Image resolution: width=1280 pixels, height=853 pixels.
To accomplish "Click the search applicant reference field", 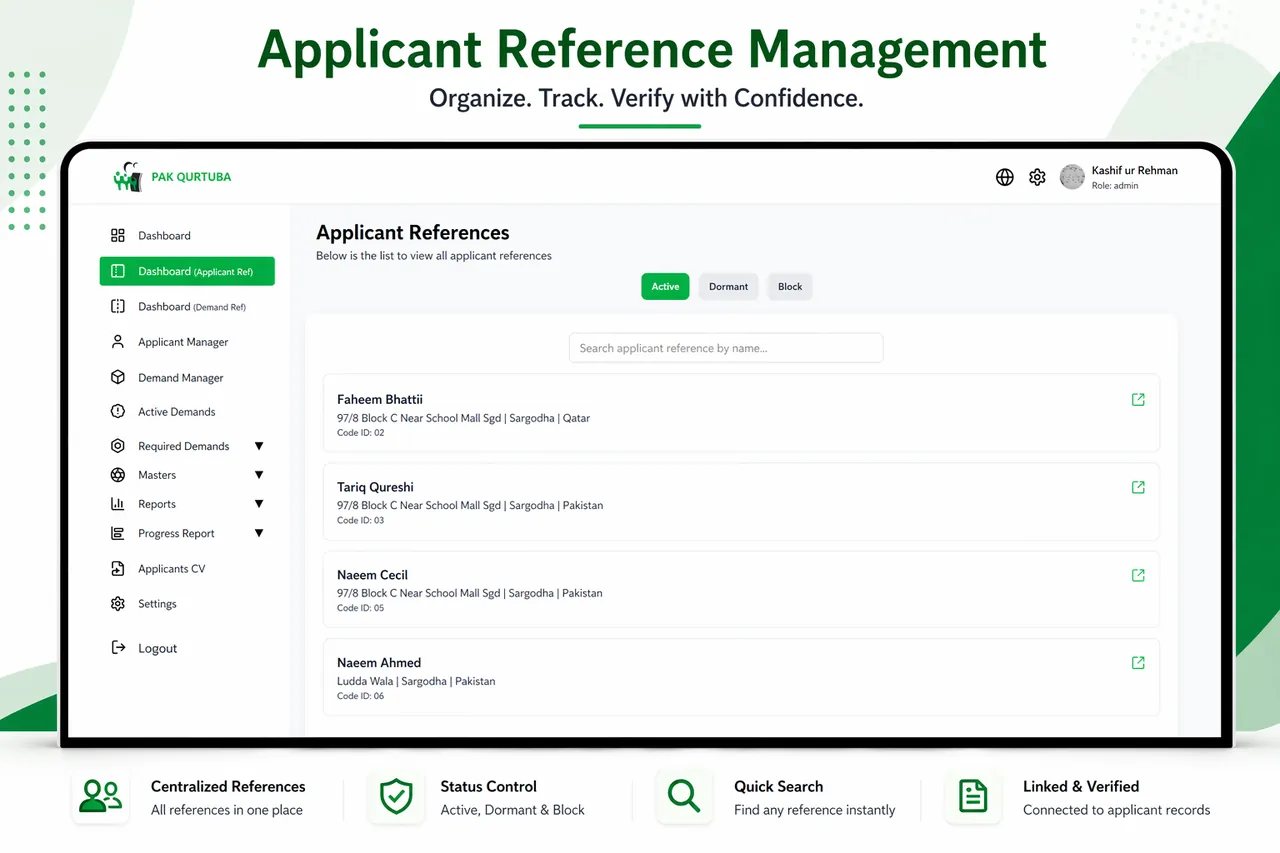I will pyautogui.click(x=726, y=348).
